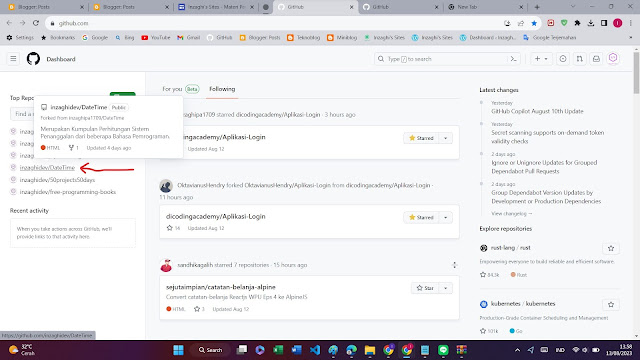Open the Teknoblog bookmark
640x360 pixels.
(x=303, y=38)
